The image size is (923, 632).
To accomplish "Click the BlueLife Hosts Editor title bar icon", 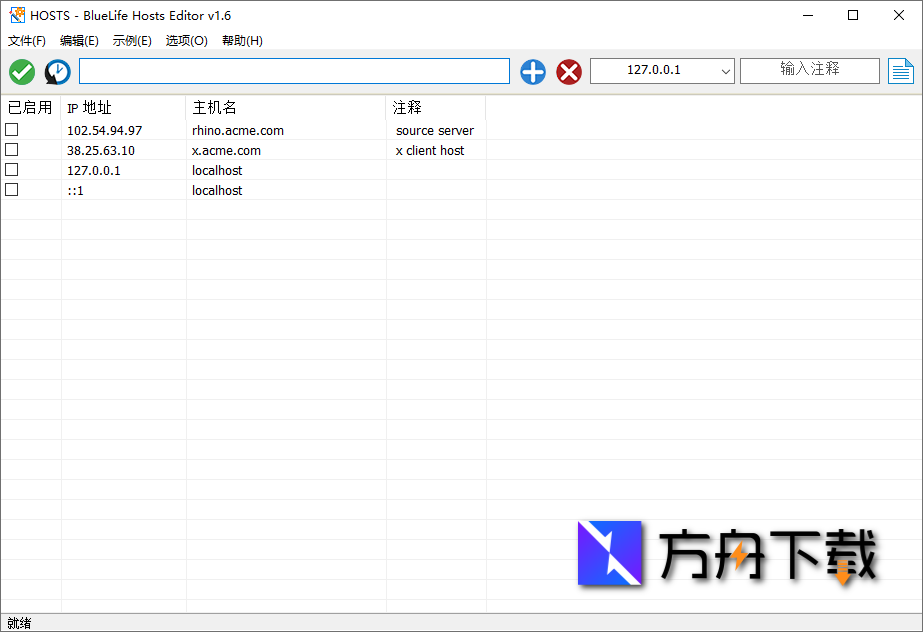I will tap(15, 15).
